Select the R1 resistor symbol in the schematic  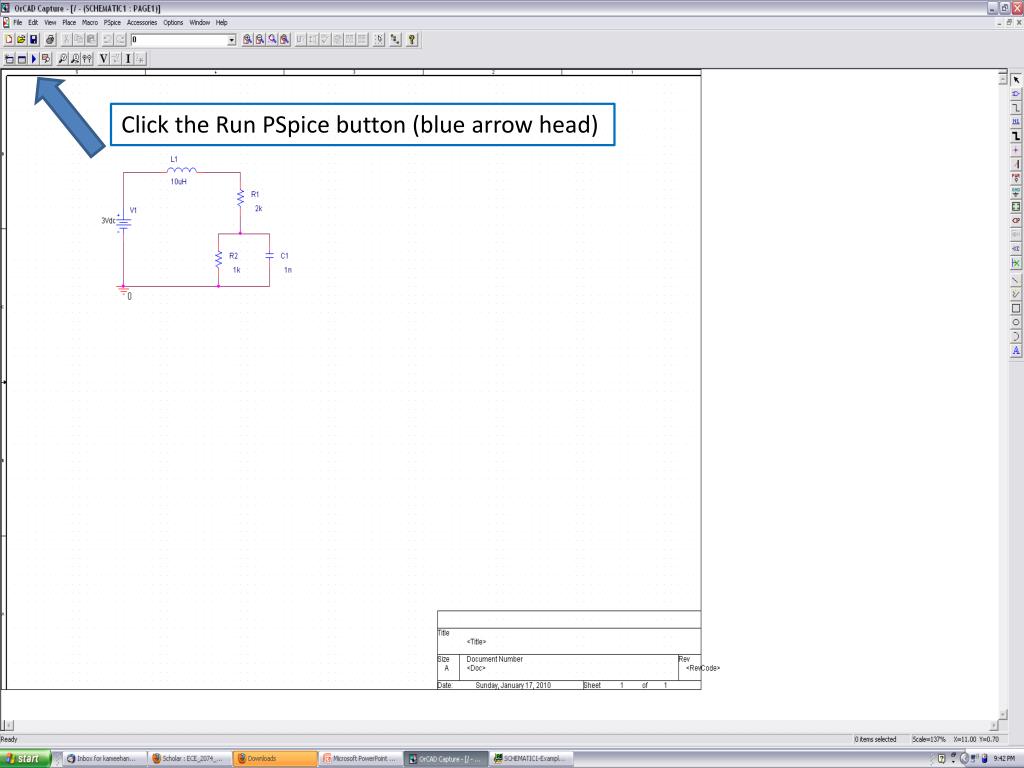(240, 197)
